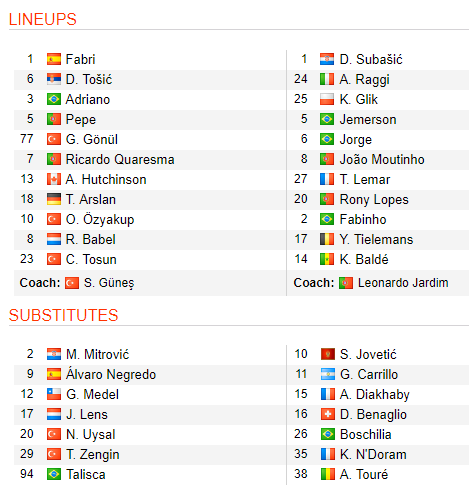Click the Turkish flag next to coach S. Güneş
The height and width of the screenshot is (492, 469).
[72, 283]
